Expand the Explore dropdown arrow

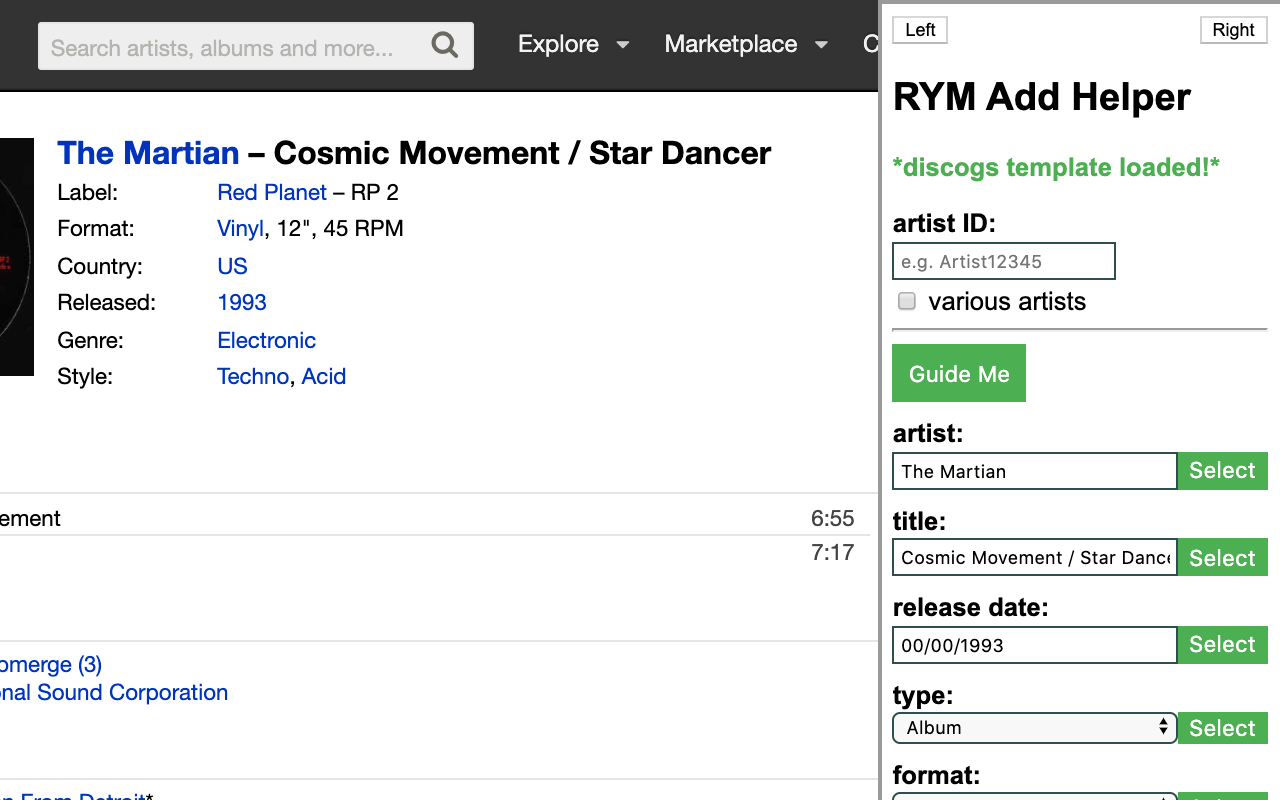coord(623,45)
